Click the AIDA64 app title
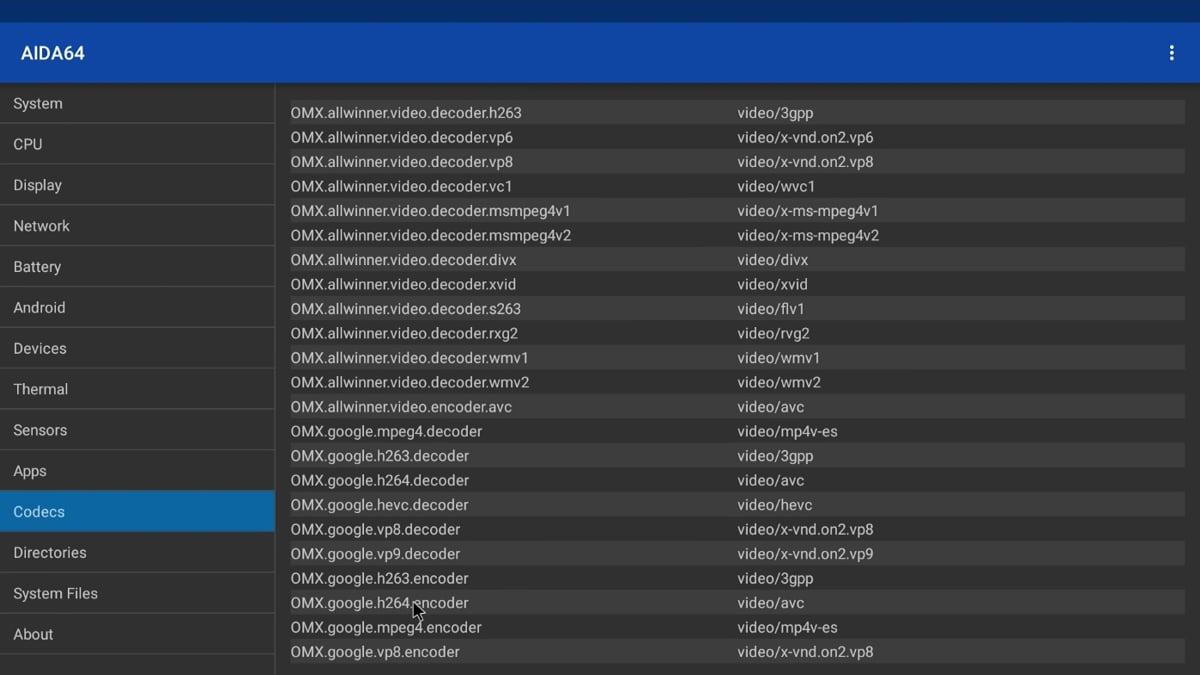This screenshot has width=1200, height=675. pos(53,53)
